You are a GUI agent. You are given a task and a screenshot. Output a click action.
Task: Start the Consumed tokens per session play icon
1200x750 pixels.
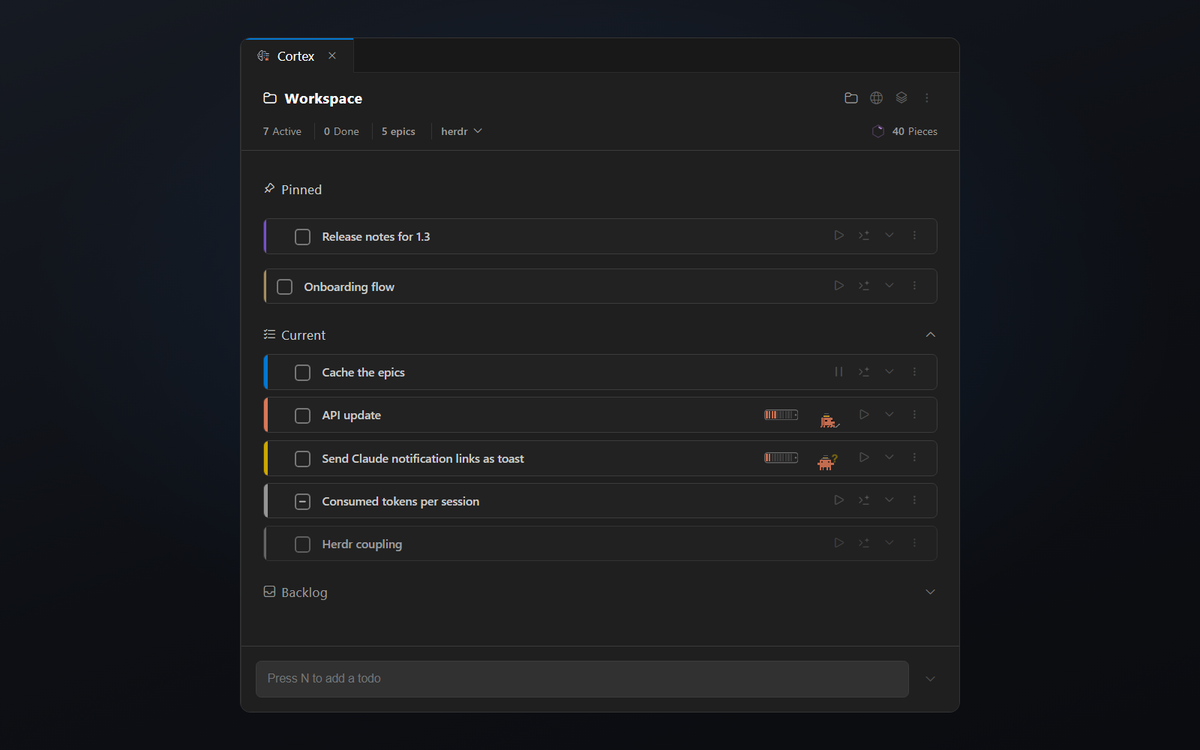[839, 500]
